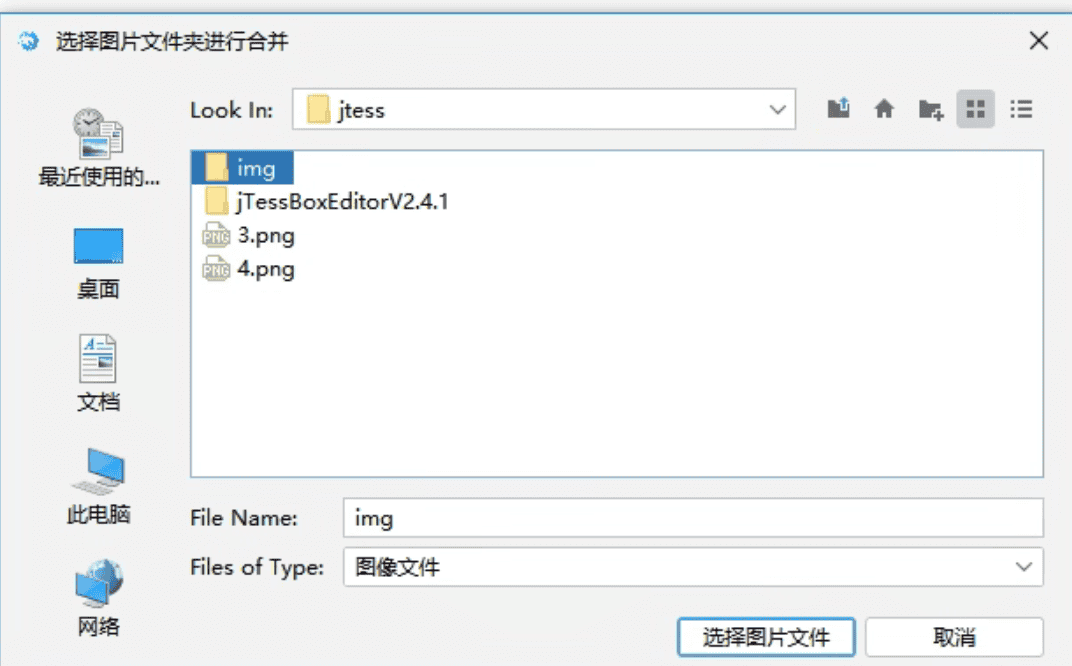Close the dialog window
This screenshot has height=666, width=1072.
coord(1039,41)
